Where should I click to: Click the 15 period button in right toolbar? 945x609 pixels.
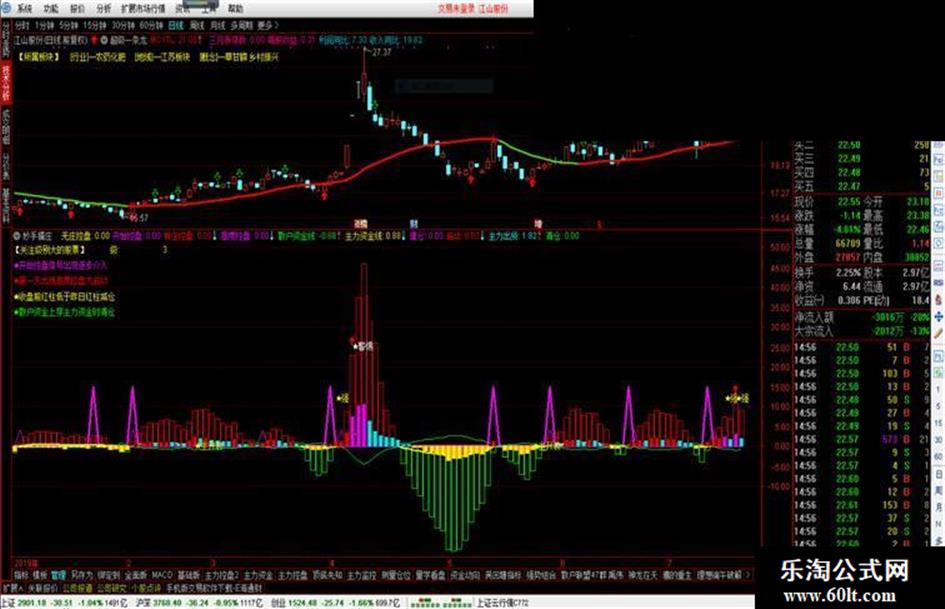(x=938, y=424)
